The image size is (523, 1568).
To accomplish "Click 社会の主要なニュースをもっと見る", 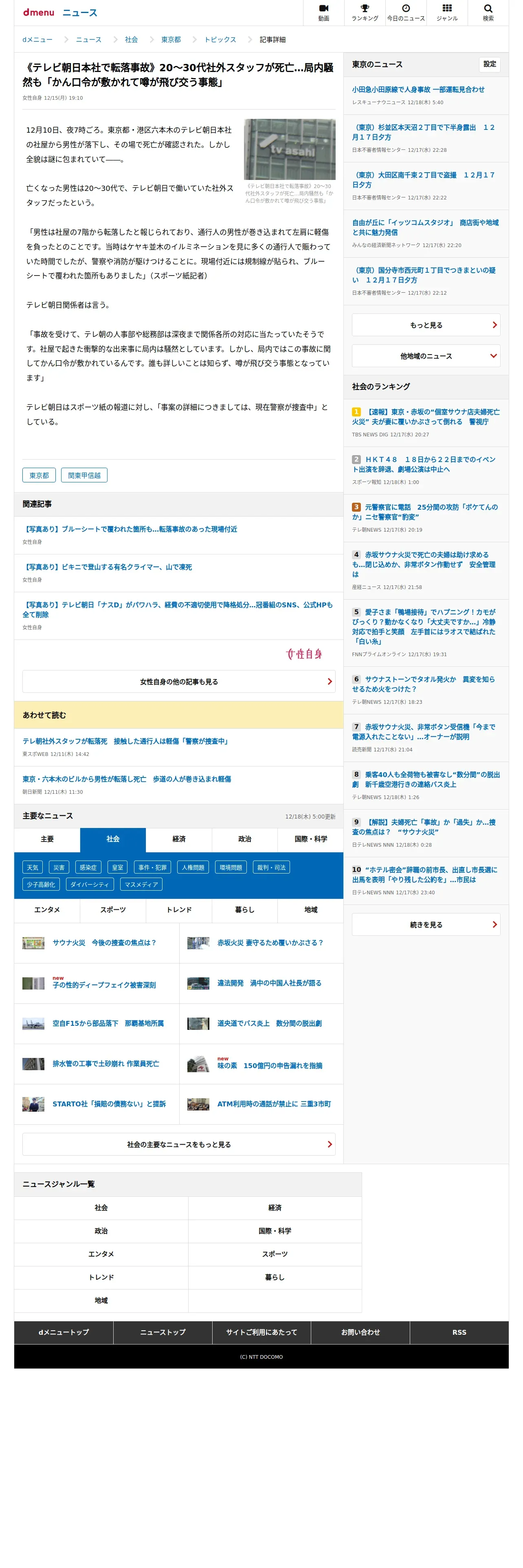I will pyautogui.click(x=178, y=1144).
